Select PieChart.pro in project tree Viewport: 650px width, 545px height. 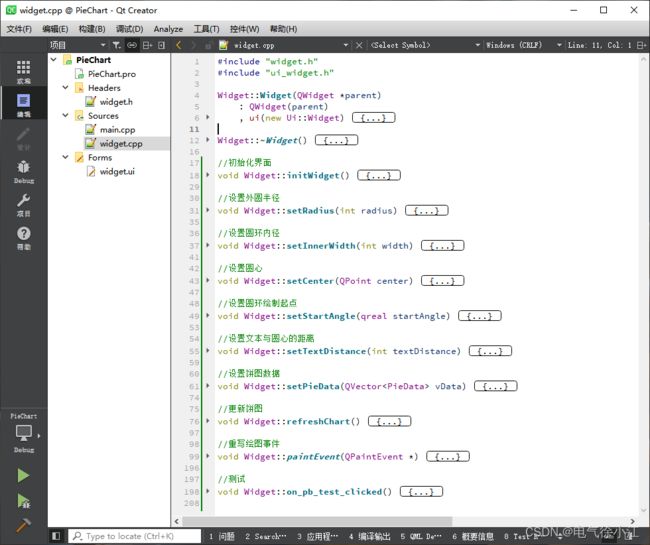click(x=112, y=74)
